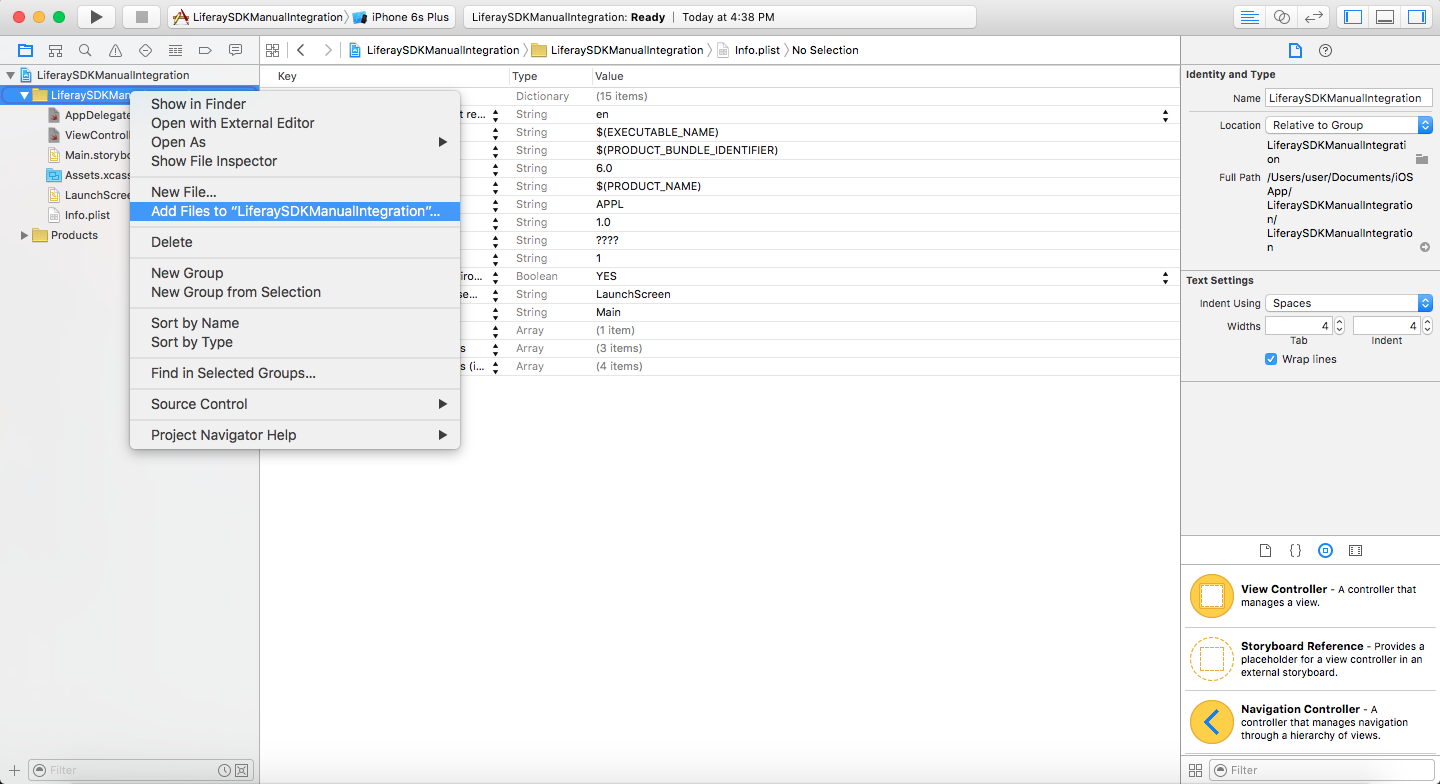Image resolution: width=1440 pixels, height=784 pixels.
Task: Open the iPhone 6s Plus device selector
Action: pyautogui.click(x=402, y=17)
